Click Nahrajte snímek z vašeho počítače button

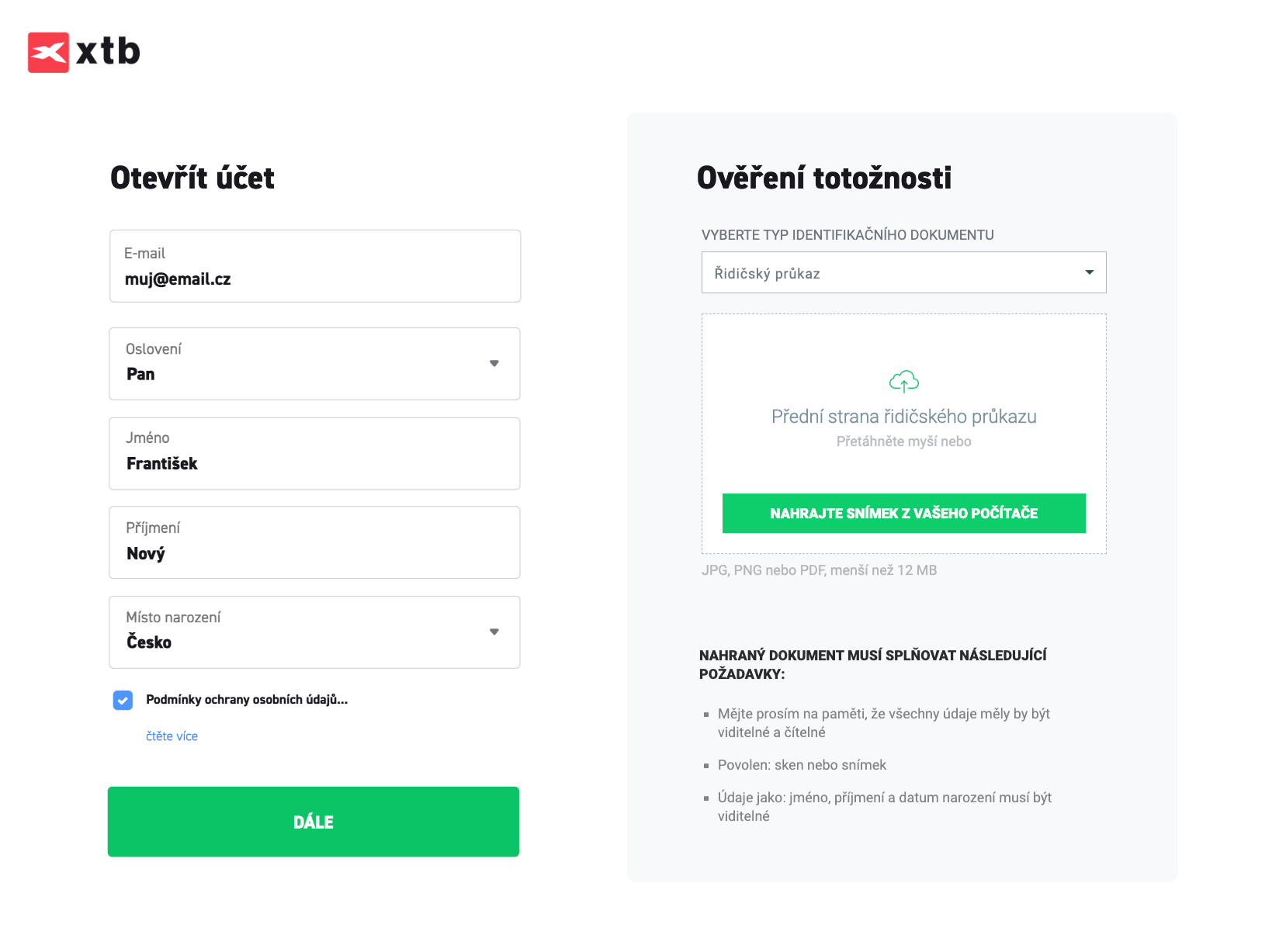coord(903,513)
